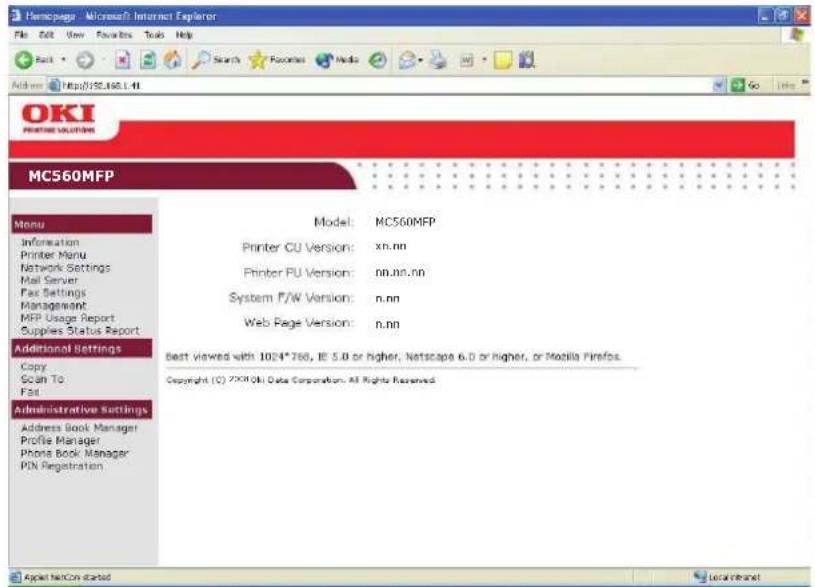Click the Stop loading icon

pos(122,60)
